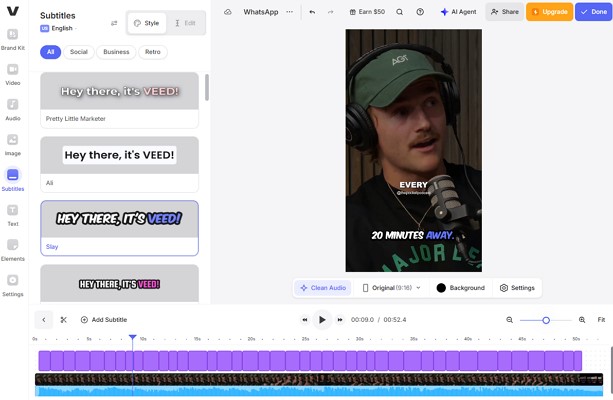This screenshot has width=613, height=400.
Task: Adjust the timeline zoom slider handle
Action: (546, 320)
